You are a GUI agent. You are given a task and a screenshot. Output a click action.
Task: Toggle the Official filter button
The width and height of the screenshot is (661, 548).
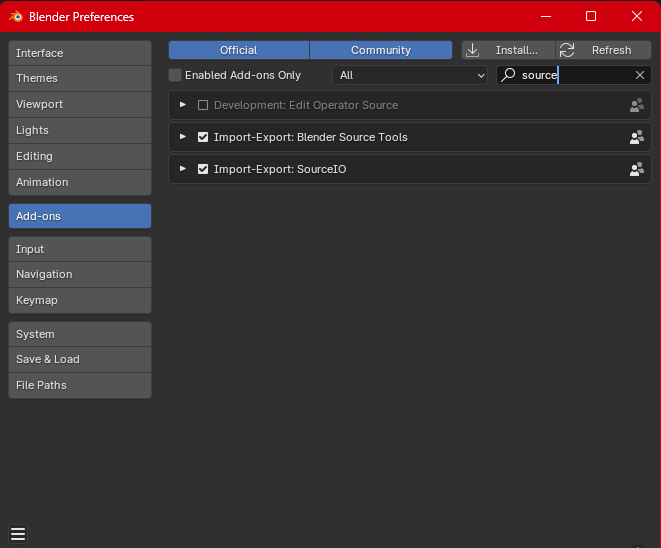pyautogui.click(x=239, y=50)
